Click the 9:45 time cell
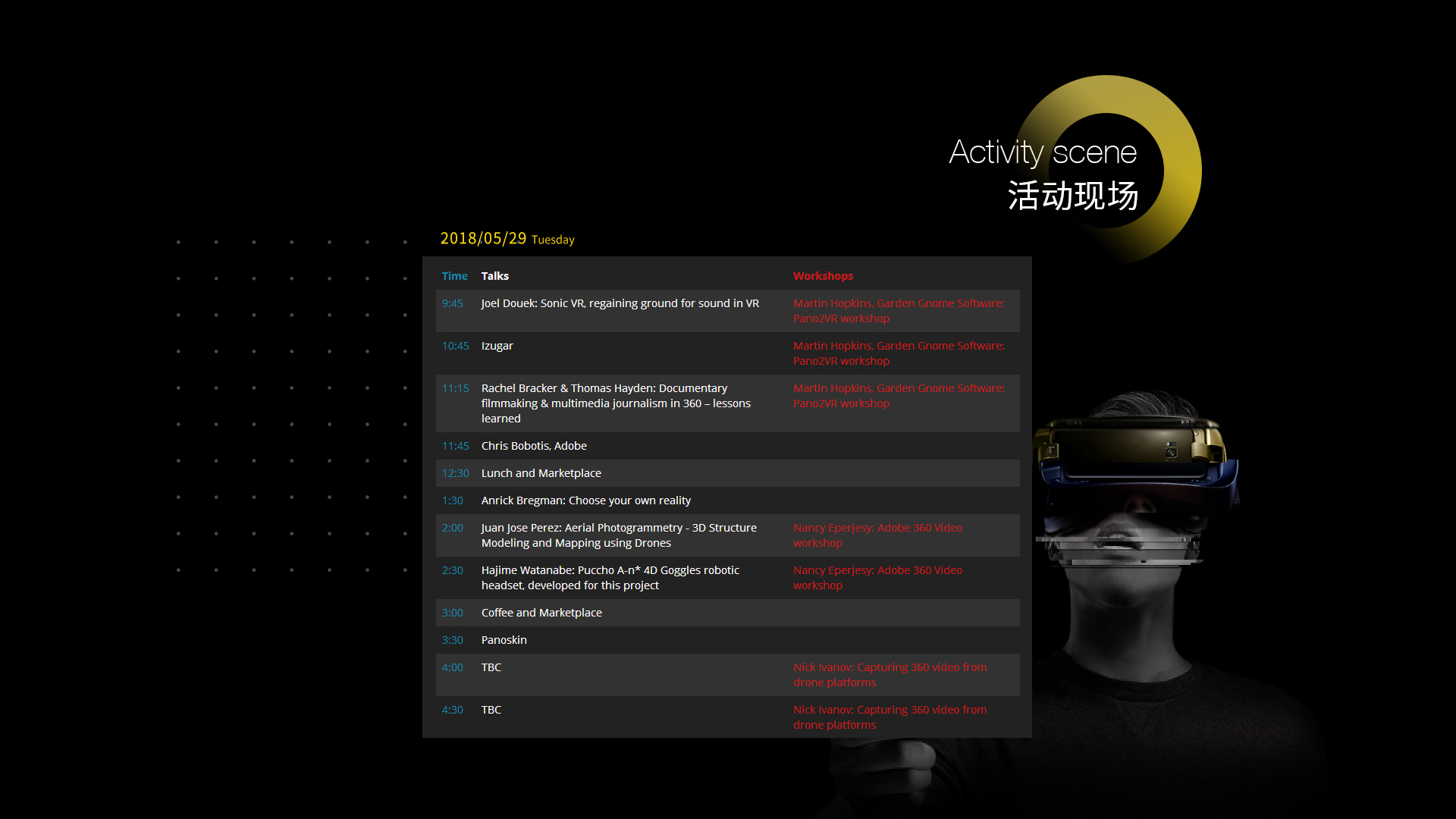 click(x=453, y=303)
